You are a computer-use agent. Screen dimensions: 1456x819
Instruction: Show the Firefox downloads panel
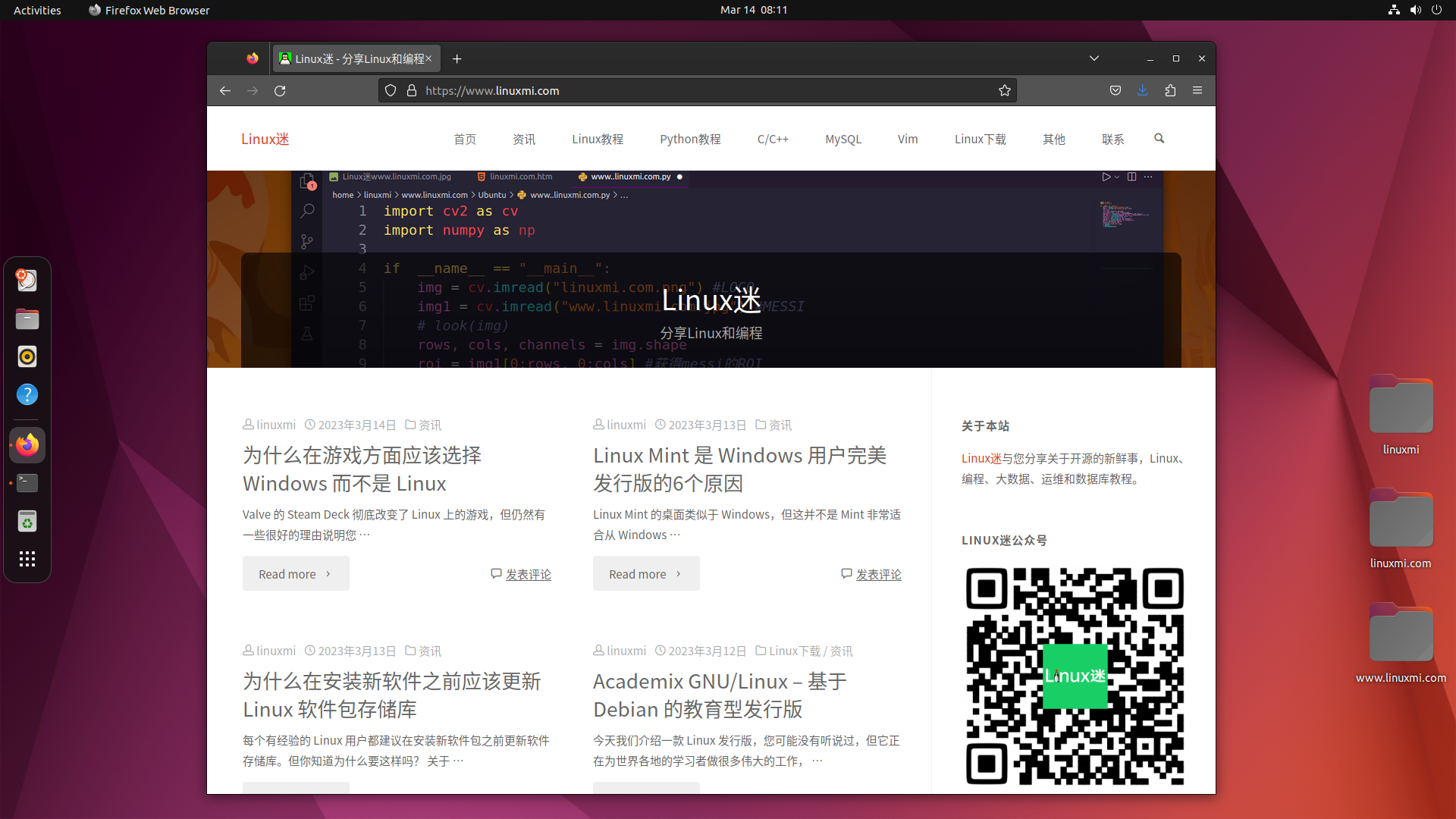point(1143,90)
